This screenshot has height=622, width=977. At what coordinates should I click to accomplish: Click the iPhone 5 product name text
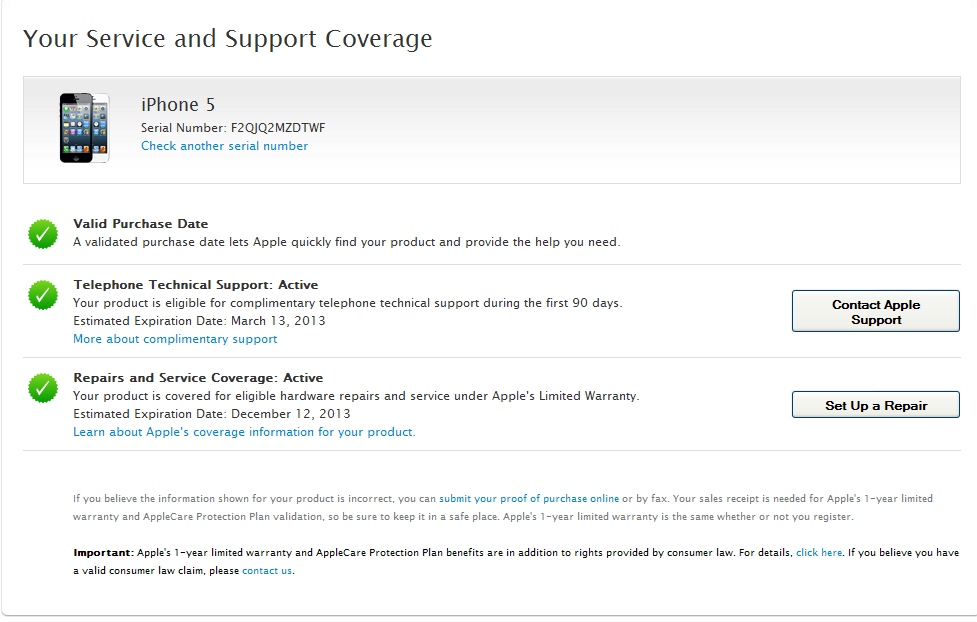pyautogui.click(x=178, y=105)
